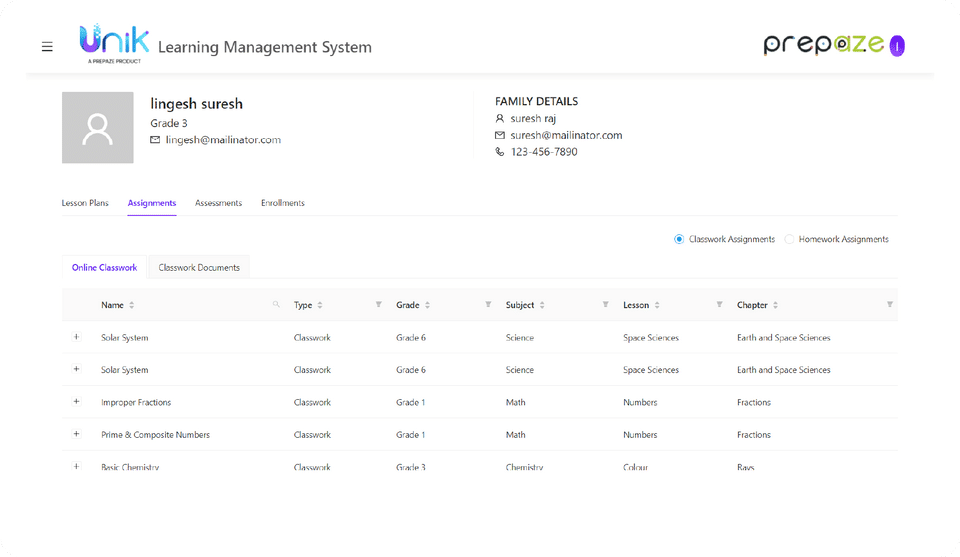The width and height of the screenshot is (960, 557).
Task: Open search icon in Name column
Action: 276,304
